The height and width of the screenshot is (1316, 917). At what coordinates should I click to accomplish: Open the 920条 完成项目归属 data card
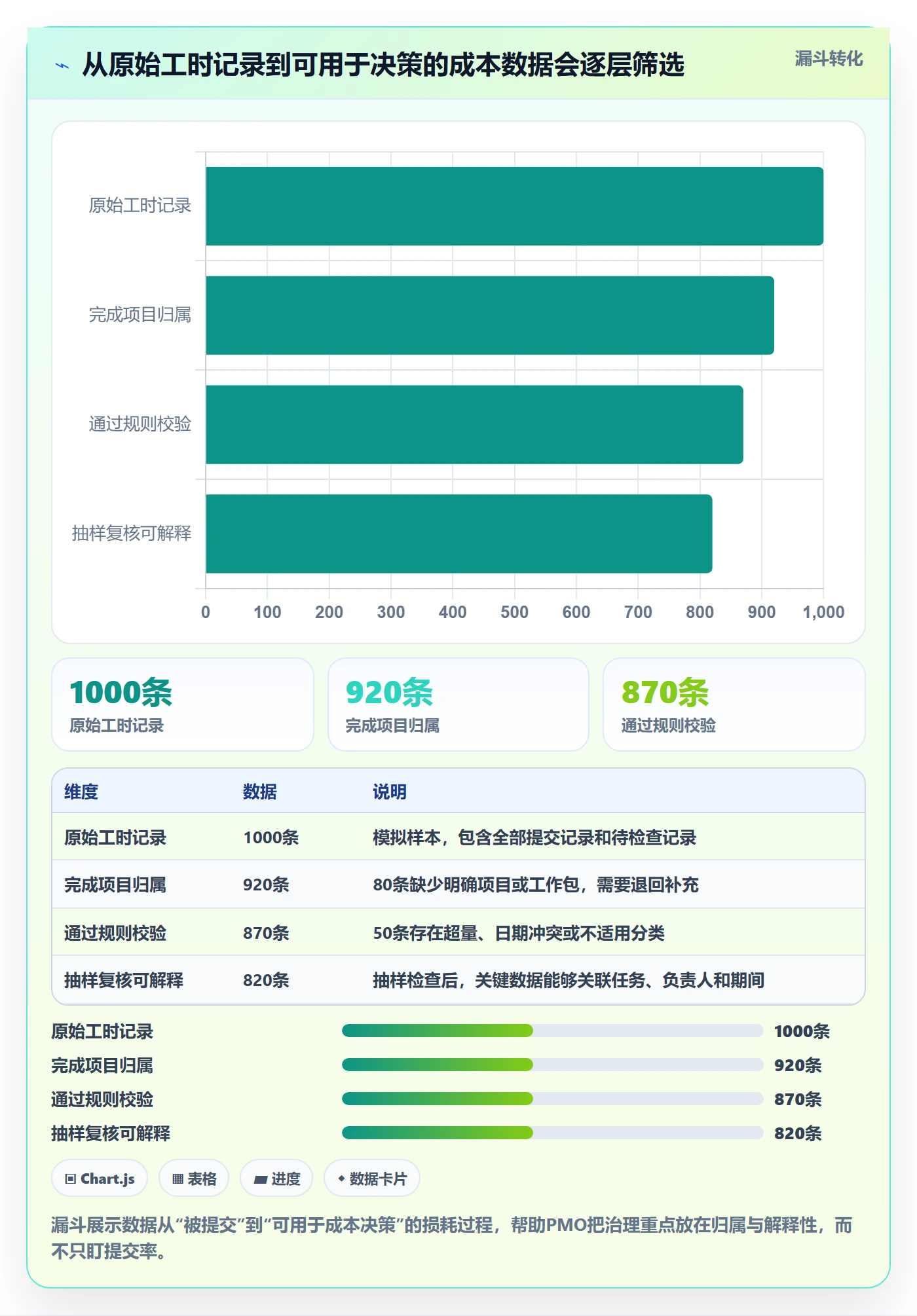[x=458, y=704]
